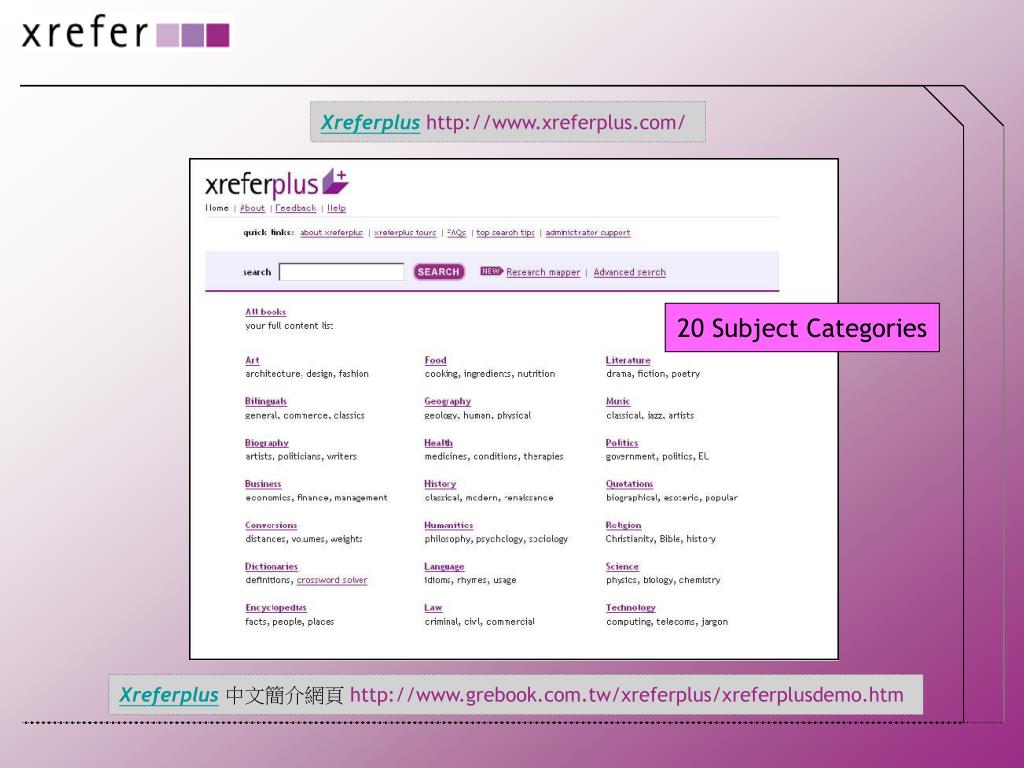Open the Technology category
Viewport: 1024px width, 768px height.
[x=631, y=608]
